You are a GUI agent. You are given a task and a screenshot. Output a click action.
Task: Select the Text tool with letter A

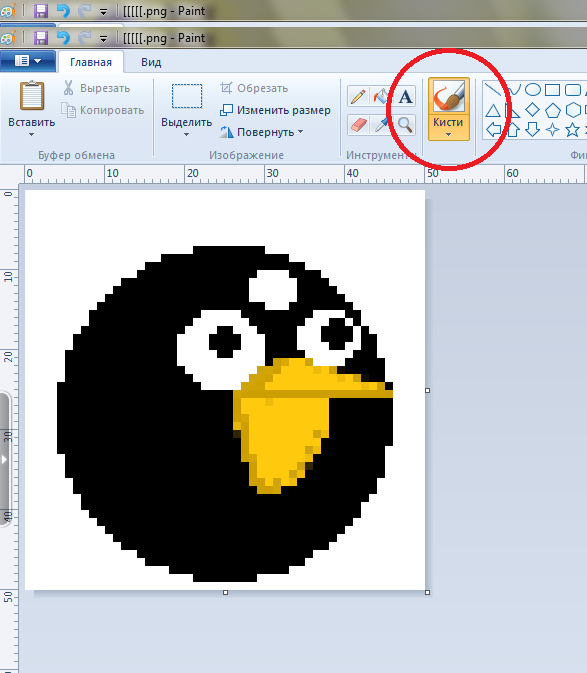(x=405, y=97)
